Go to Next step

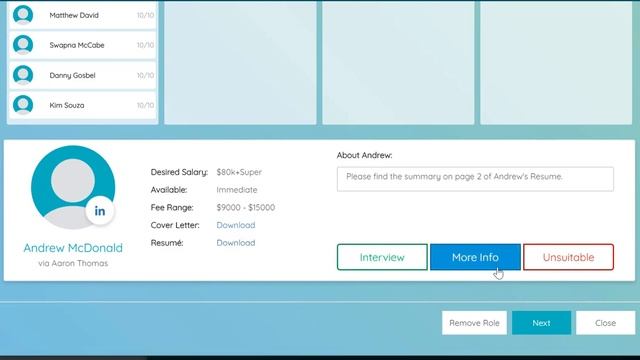click(541, 323)
